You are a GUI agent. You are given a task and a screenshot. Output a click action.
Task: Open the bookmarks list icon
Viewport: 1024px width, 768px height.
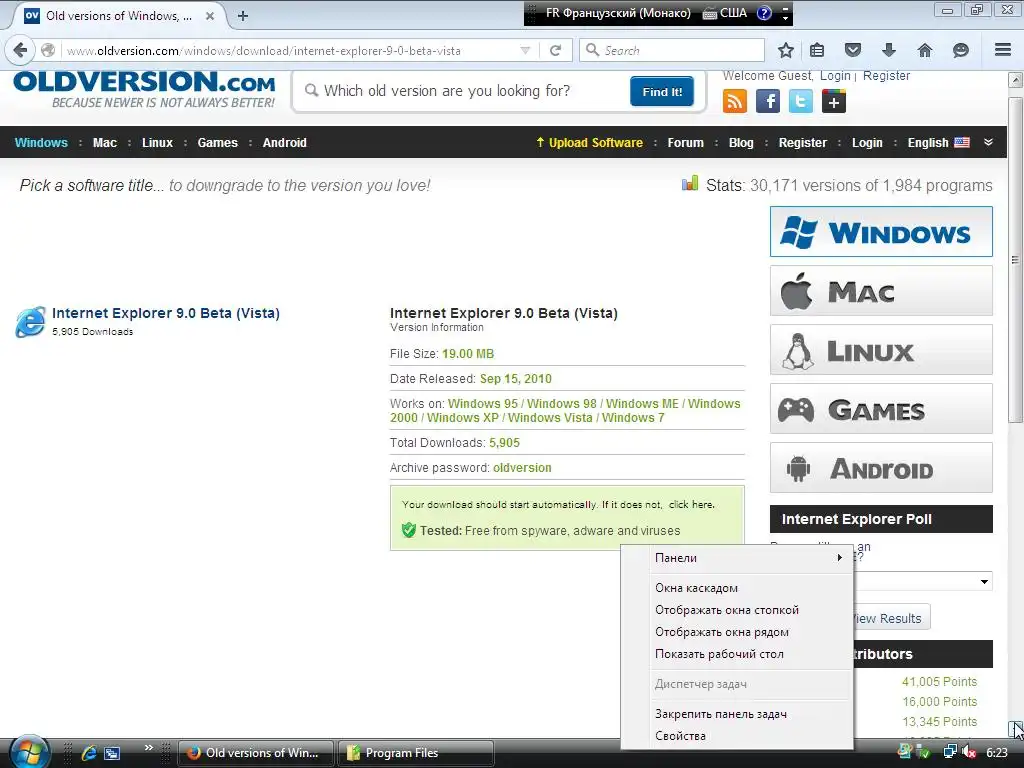pyautogui.click(x=817, y=50)
